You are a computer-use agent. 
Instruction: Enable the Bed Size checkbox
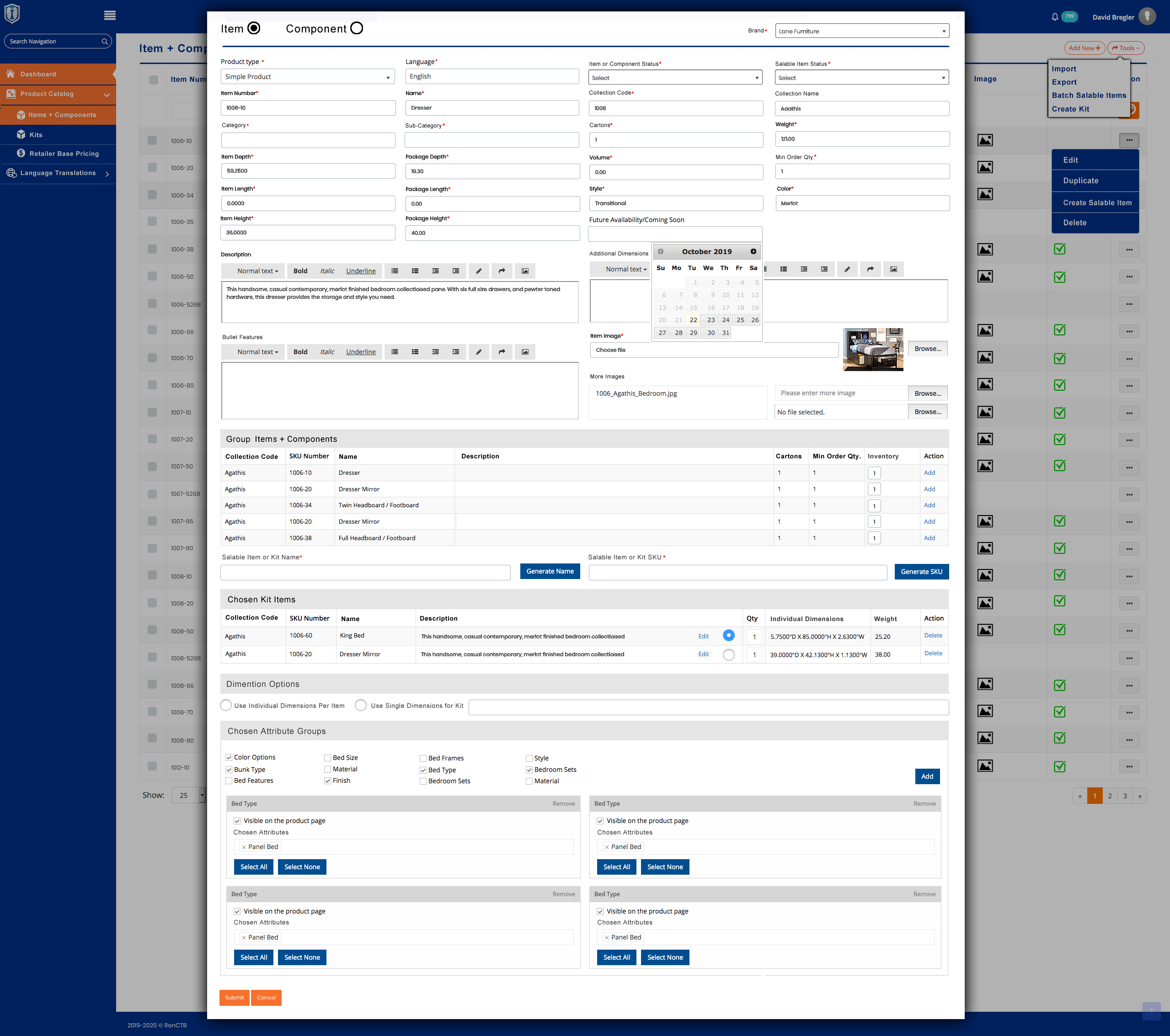[x=327, y=758]
